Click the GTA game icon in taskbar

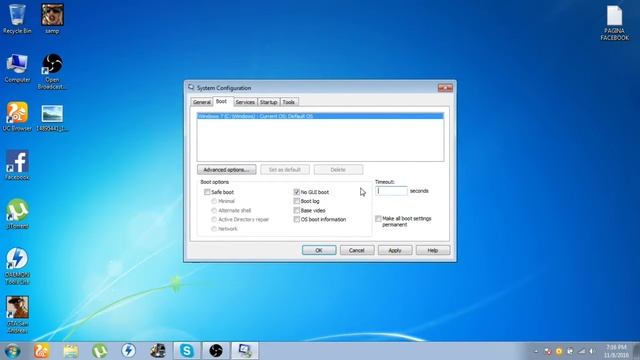point(158,351)
